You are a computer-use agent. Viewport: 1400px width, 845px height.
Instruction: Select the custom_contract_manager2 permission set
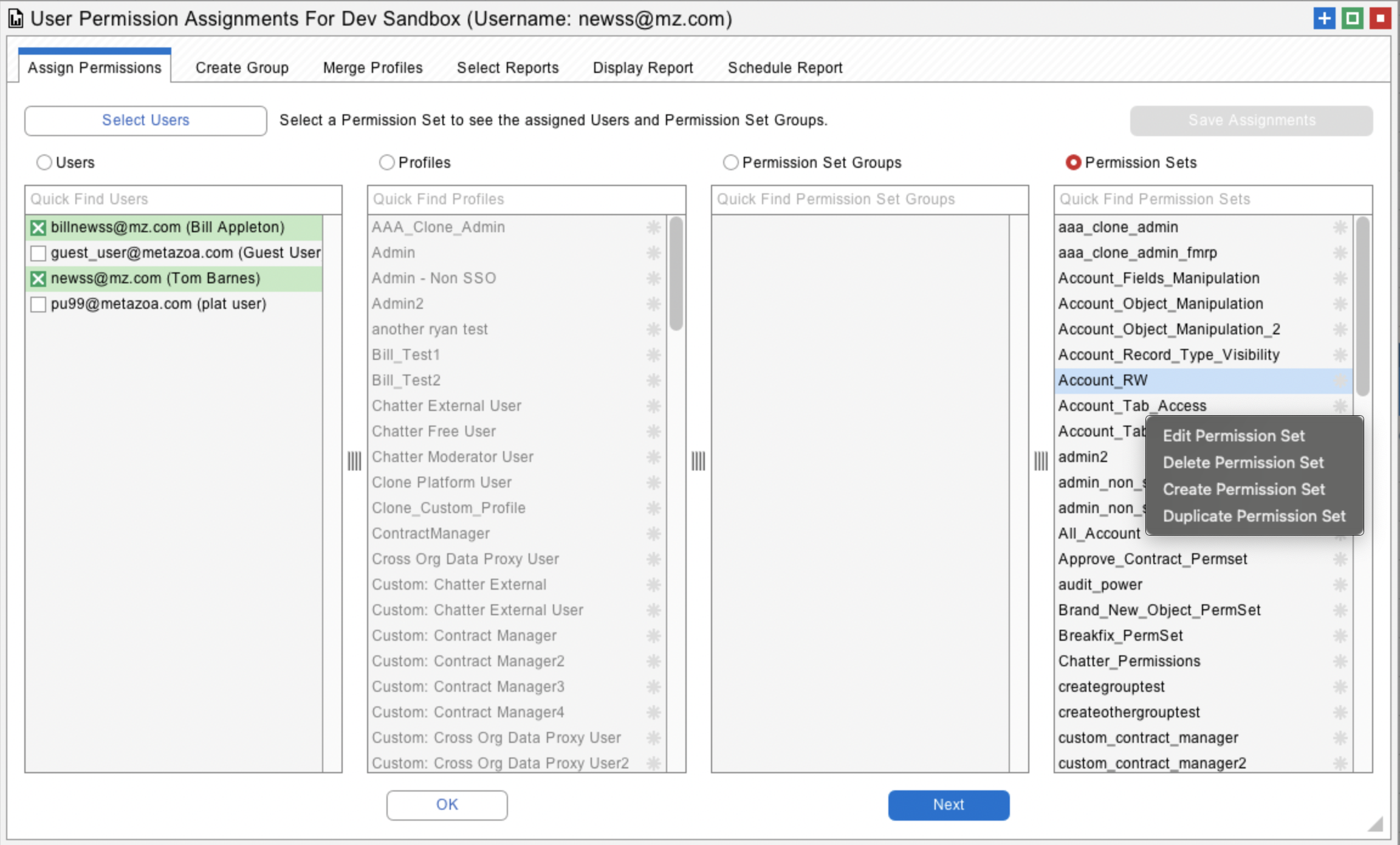click(x=1203, y=764)
